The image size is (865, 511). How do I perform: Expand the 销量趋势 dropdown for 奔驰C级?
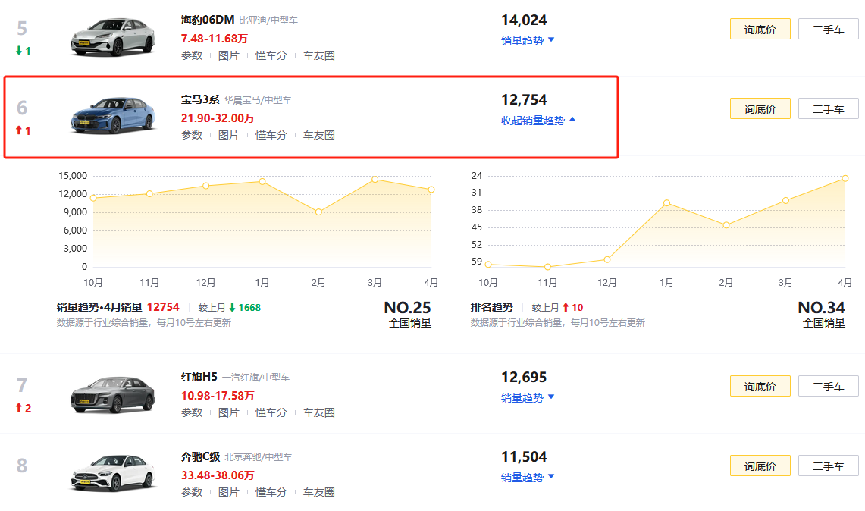pyautogui.click(x=527, y=477)
